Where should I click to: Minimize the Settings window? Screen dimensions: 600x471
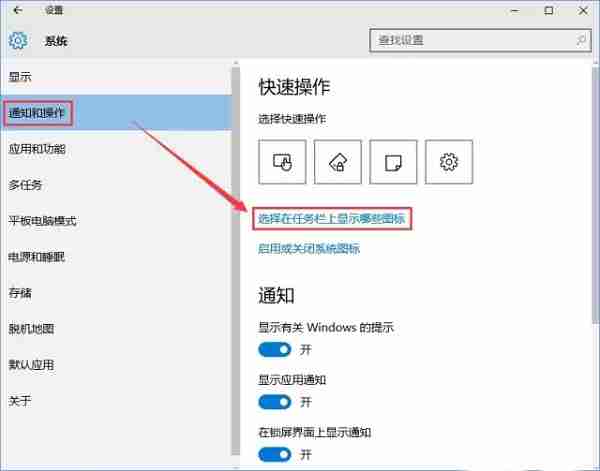(x=515, y=10)
